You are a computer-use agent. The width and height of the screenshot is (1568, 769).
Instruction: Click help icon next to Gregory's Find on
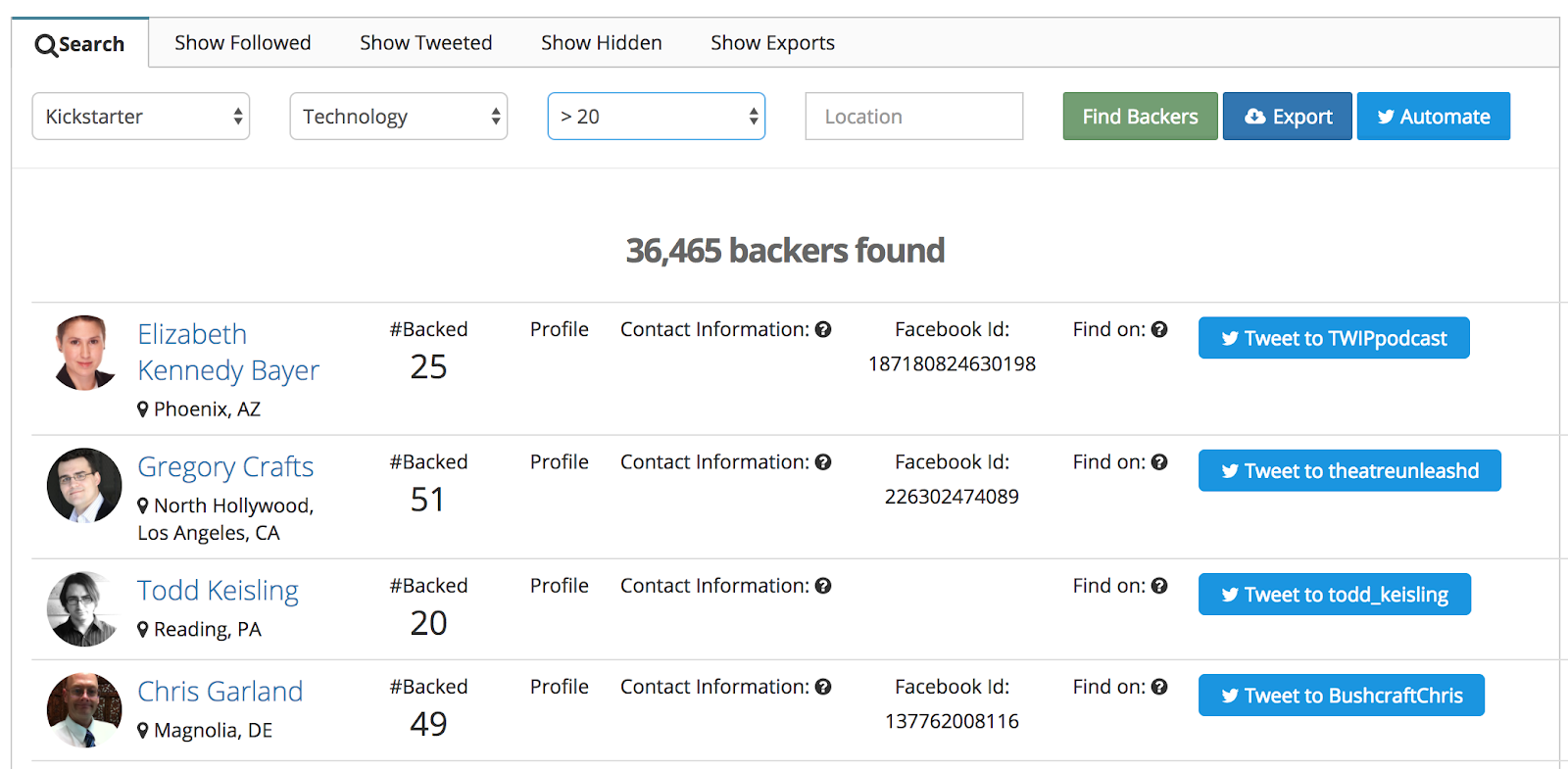click(x=1159, y=462)
